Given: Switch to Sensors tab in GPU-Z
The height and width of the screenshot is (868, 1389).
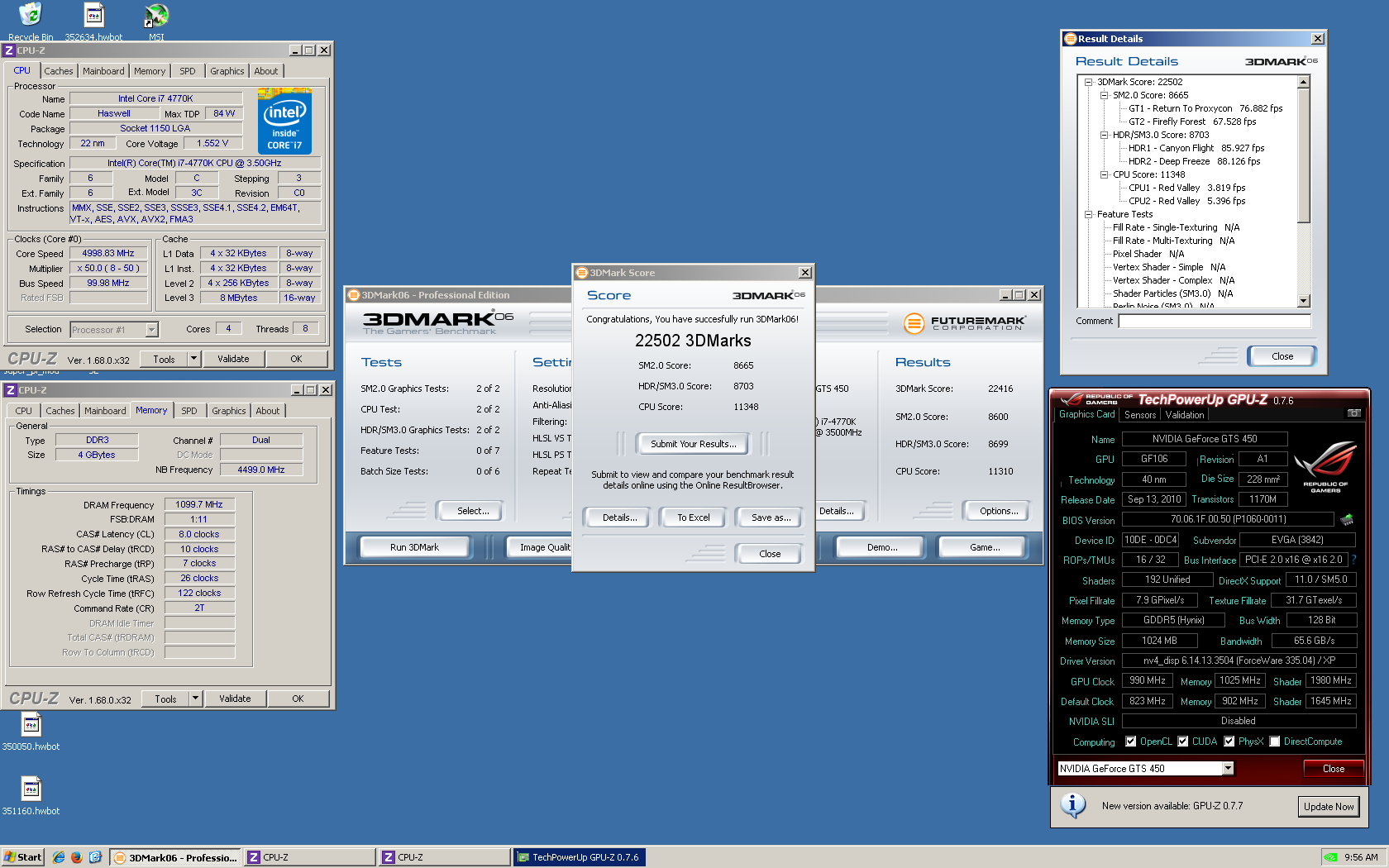Looking at the screenshot, I should pos(1140,415).
